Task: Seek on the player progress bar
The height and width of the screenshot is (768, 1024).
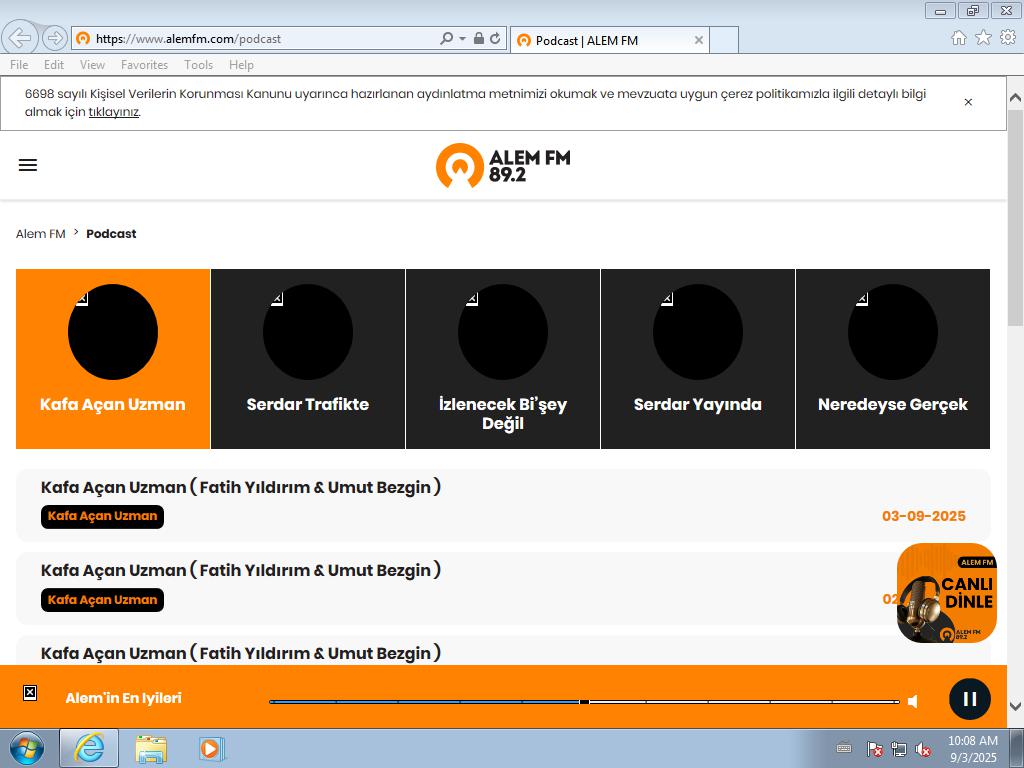Action: [584, 701]
